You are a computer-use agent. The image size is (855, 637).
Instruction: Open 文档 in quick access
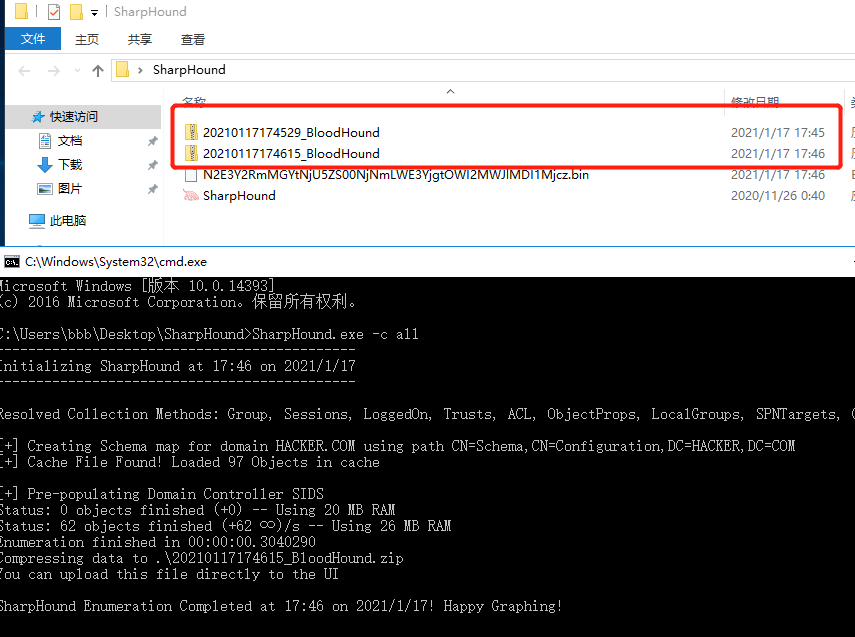(x=70, y=141)
